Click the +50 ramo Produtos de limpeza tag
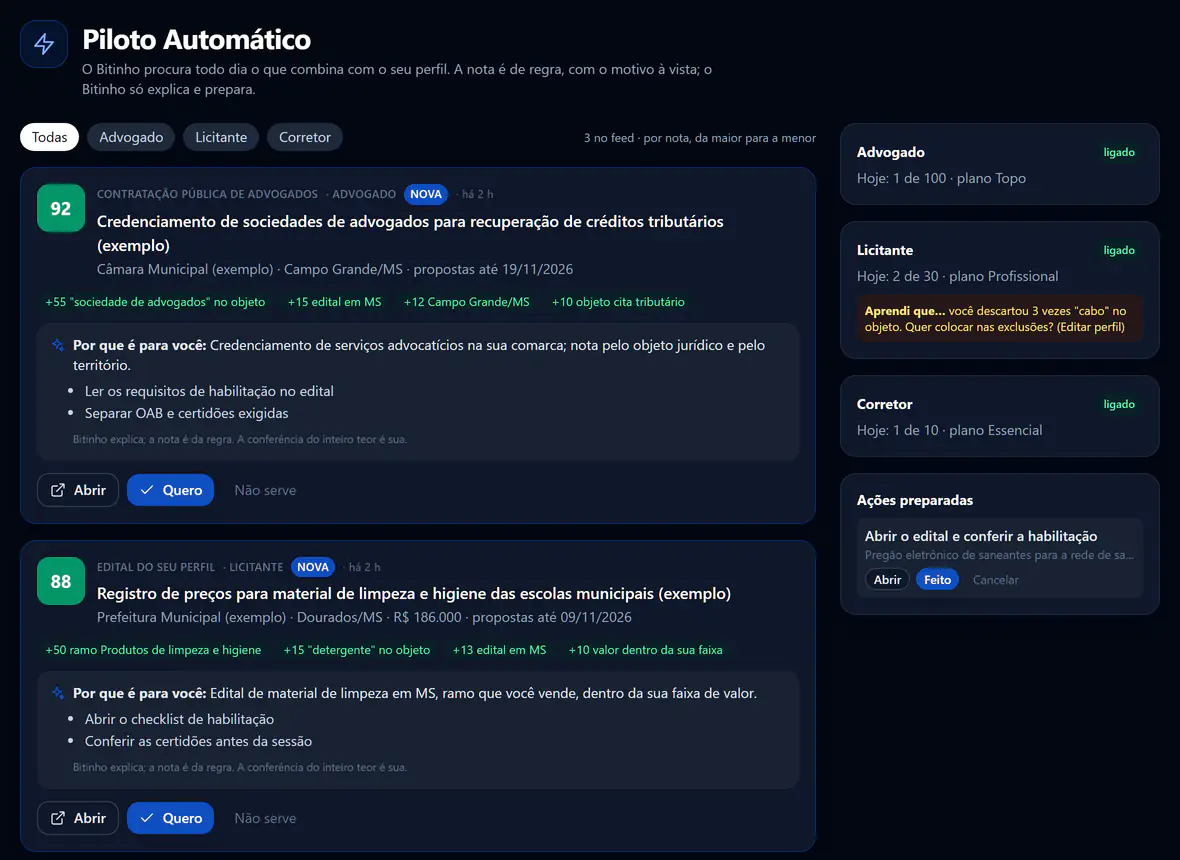The image size is (1180, 860). point(154,650)
